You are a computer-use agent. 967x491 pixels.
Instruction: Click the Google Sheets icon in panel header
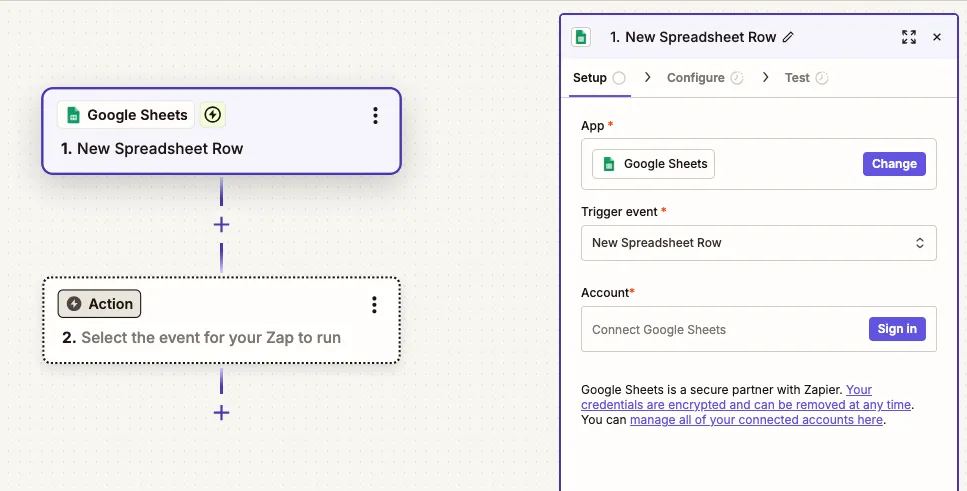[x=580, y=37]
